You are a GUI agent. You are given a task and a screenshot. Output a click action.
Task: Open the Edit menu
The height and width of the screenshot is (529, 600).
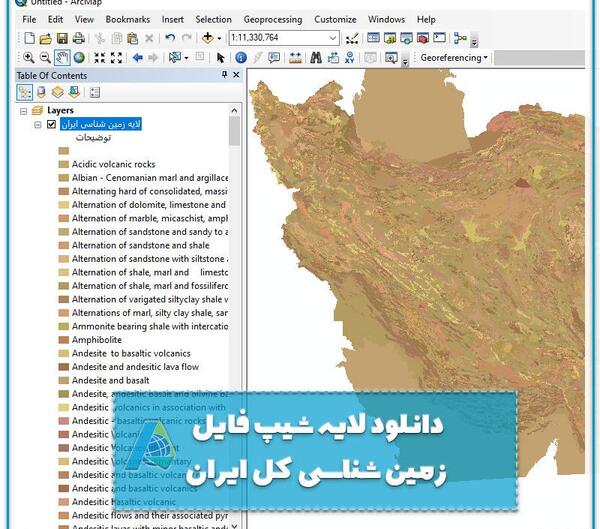coord(55,19)
